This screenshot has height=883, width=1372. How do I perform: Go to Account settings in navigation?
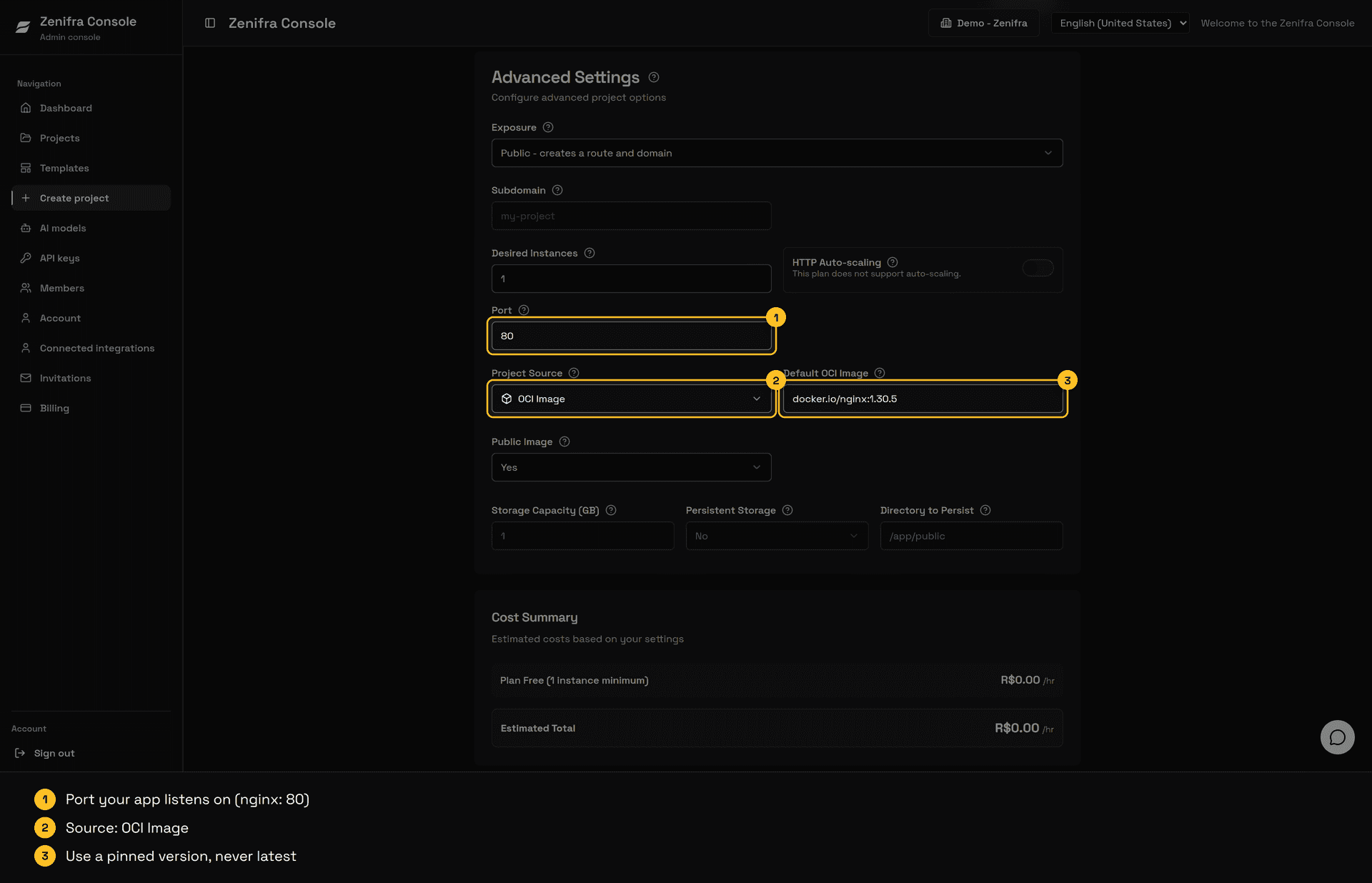click(91, 318)
